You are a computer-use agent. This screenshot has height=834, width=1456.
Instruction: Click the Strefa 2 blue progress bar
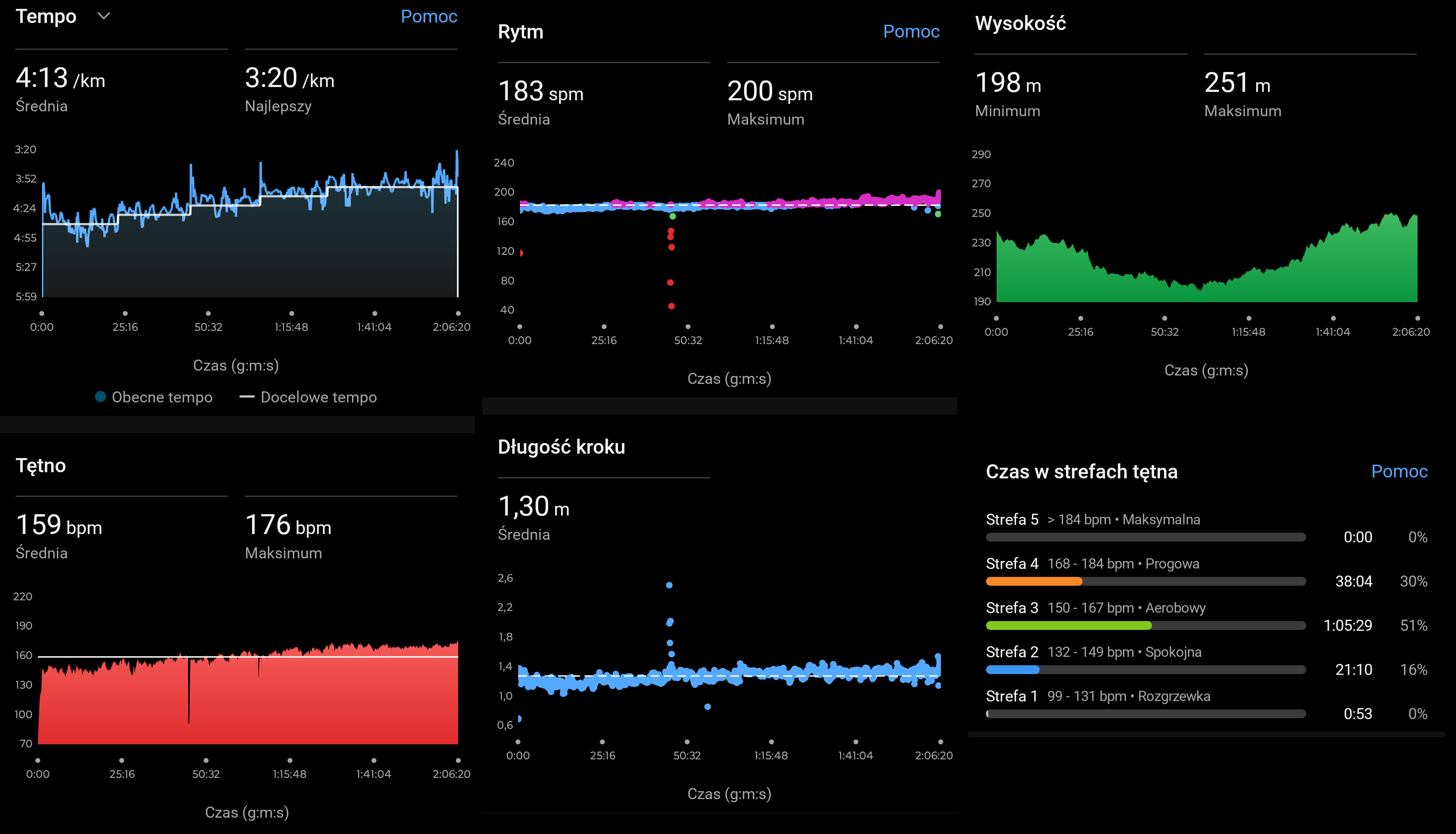(x=1012, y=670)
